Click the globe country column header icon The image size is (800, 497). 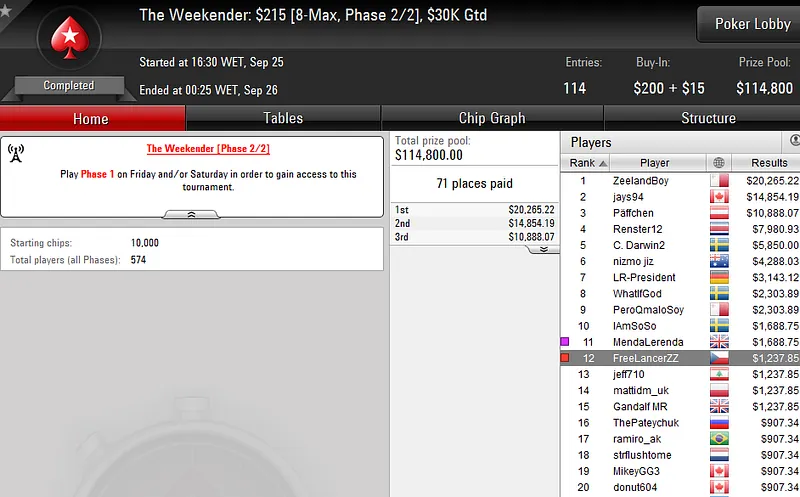[719, 163]
